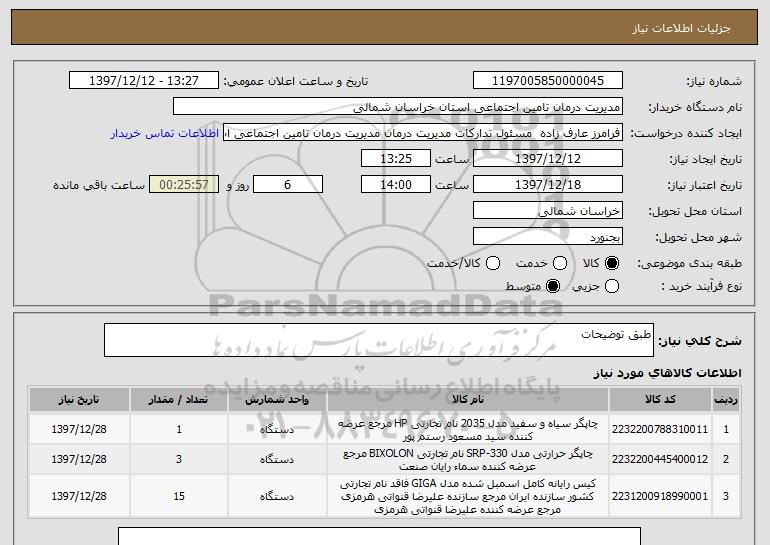The width and height of the screenshot is (770, 545).
Task: Click the need number field 1197005850000045
Action: click(x=548, y=81)
